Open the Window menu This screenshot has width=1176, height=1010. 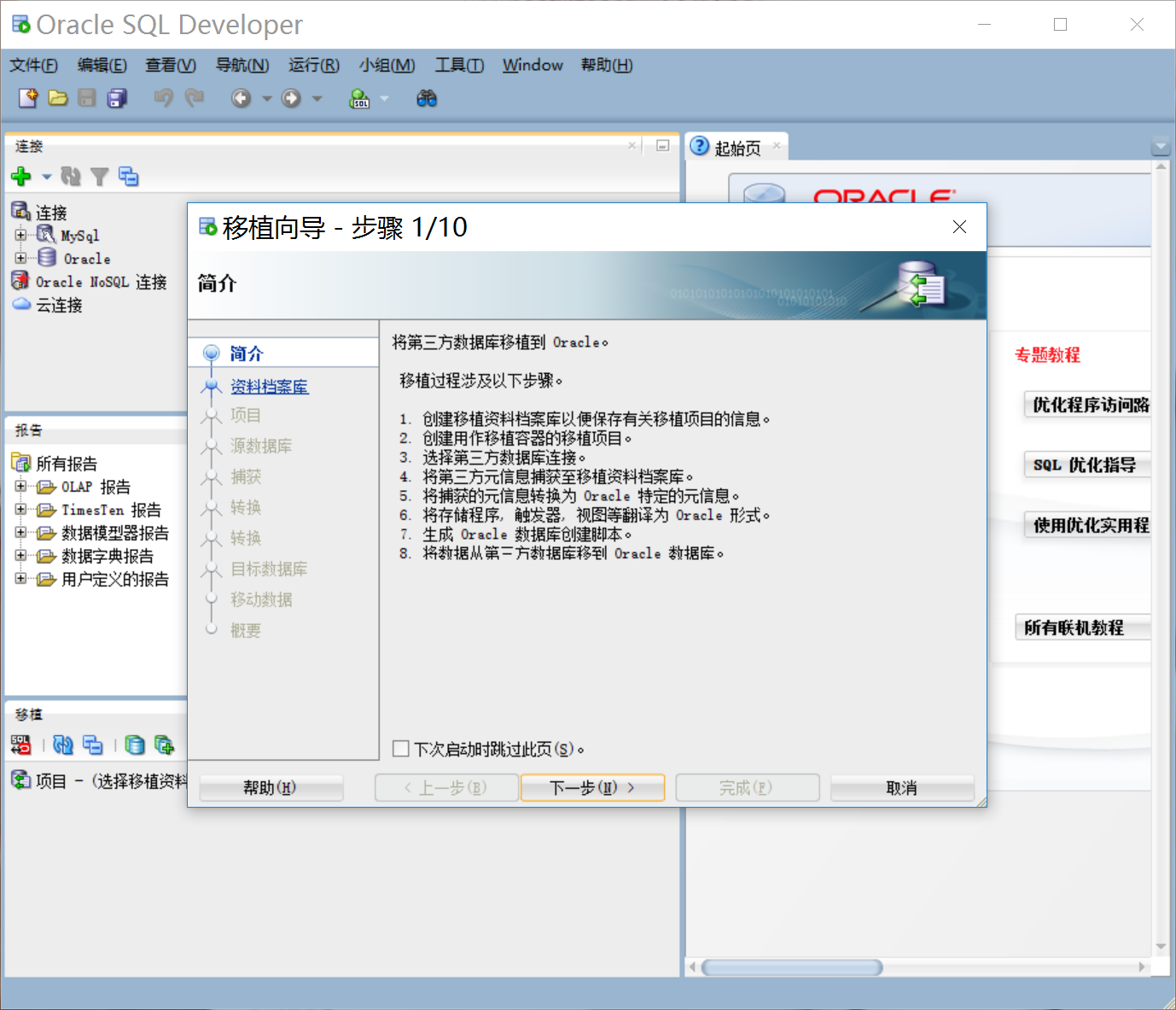click(533, 65)
